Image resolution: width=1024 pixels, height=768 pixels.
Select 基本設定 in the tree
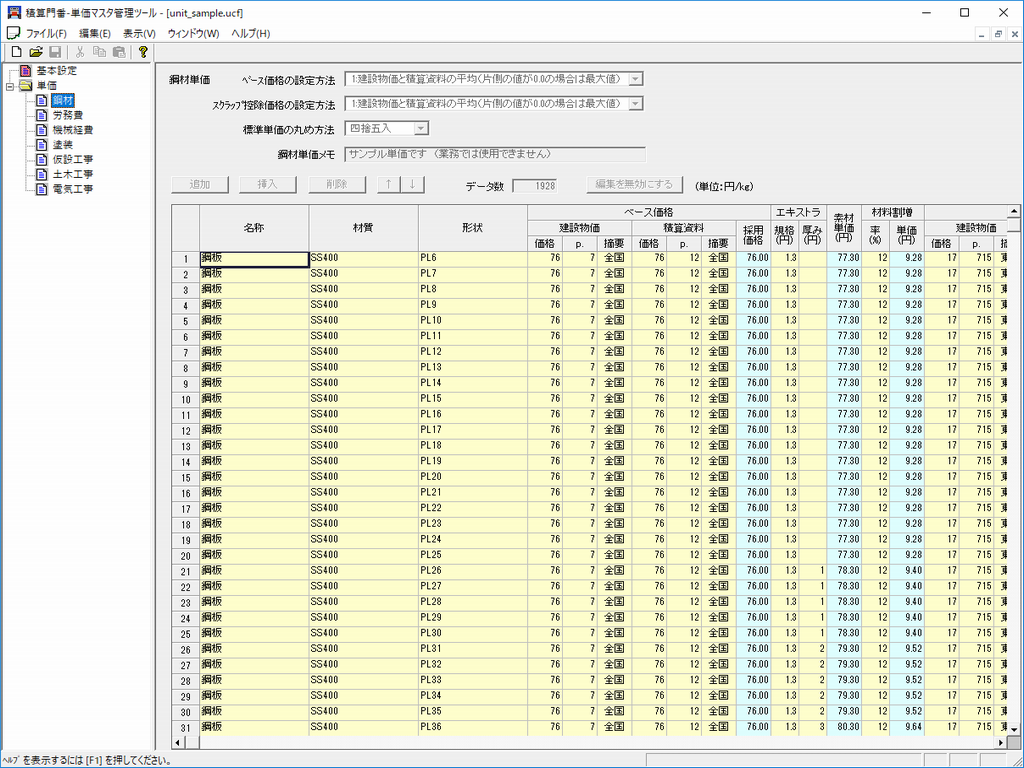[x=56, y=71]
